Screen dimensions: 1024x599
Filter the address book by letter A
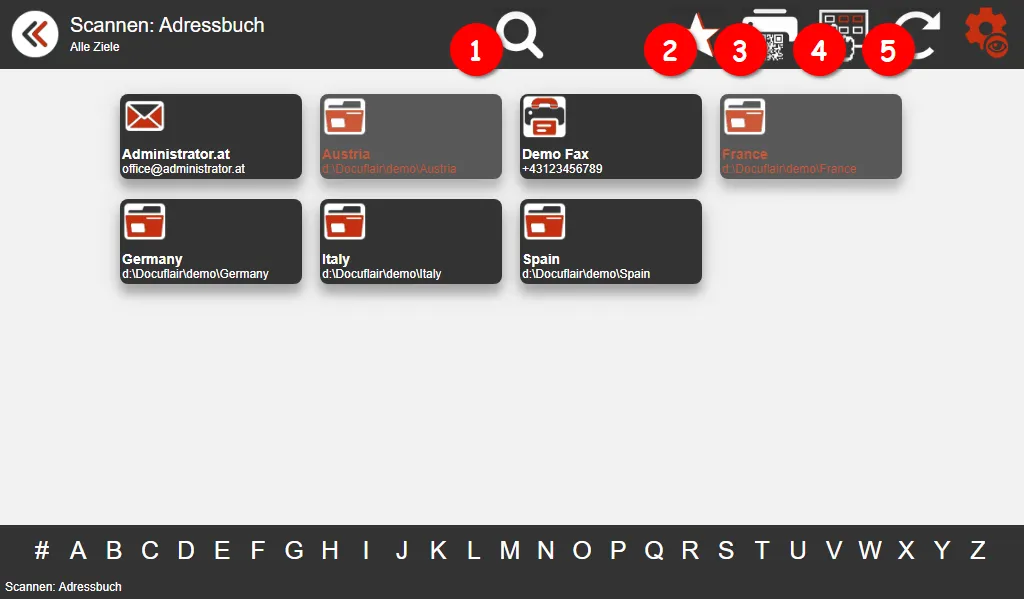[x=78, y=550]
